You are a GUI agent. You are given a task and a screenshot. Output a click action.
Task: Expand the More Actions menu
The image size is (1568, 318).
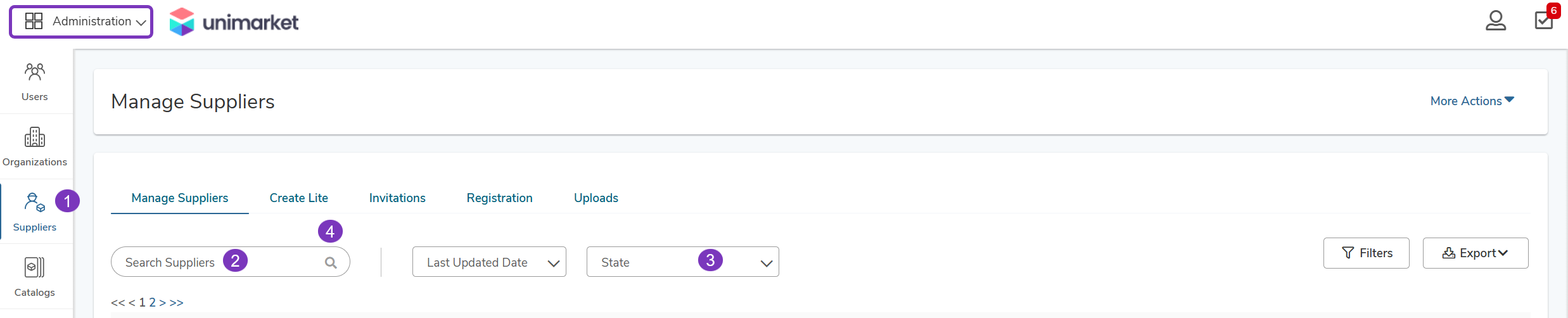(x=1472, y=101)
